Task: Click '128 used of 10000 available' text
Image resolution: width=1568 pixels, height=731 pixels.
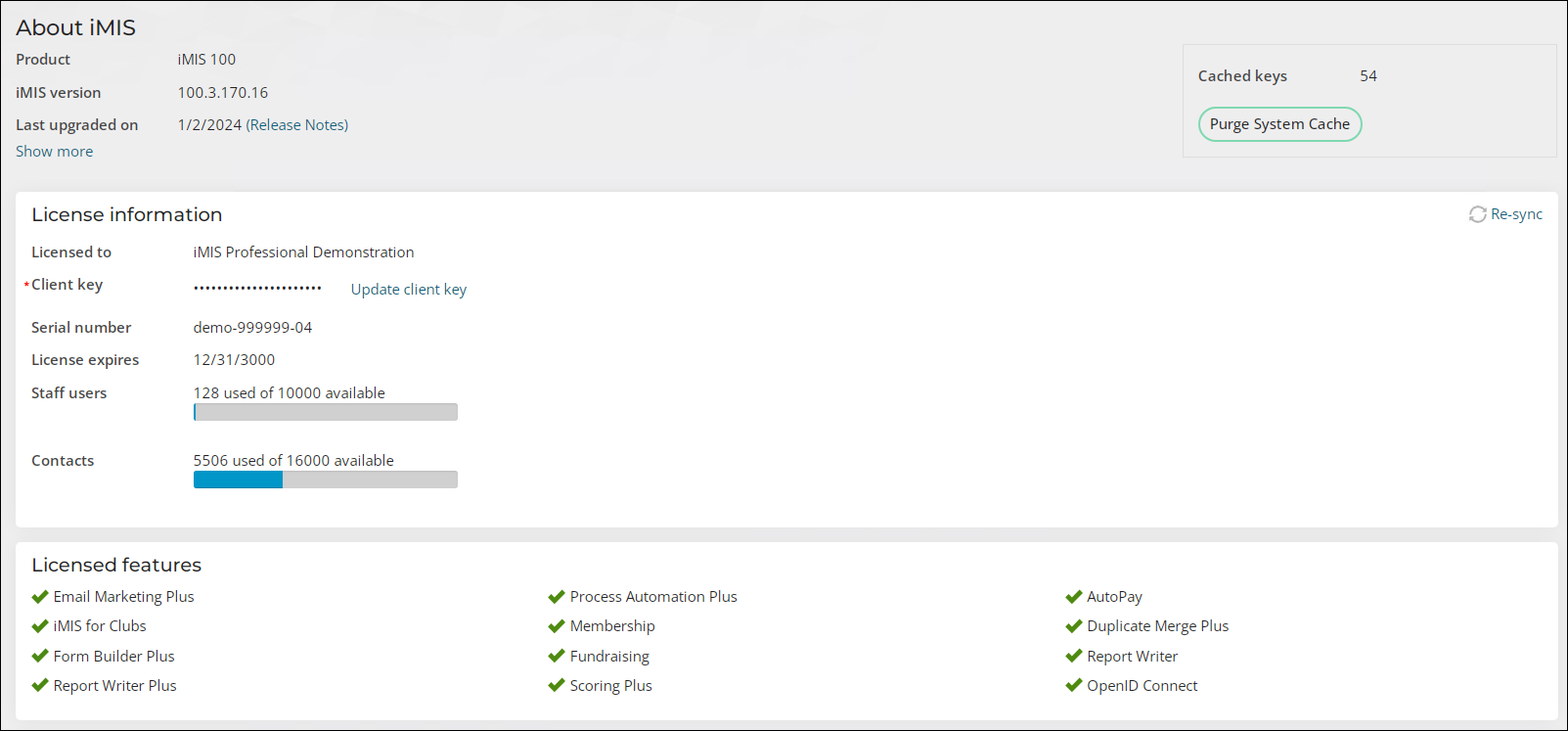Action: [290, 393]
